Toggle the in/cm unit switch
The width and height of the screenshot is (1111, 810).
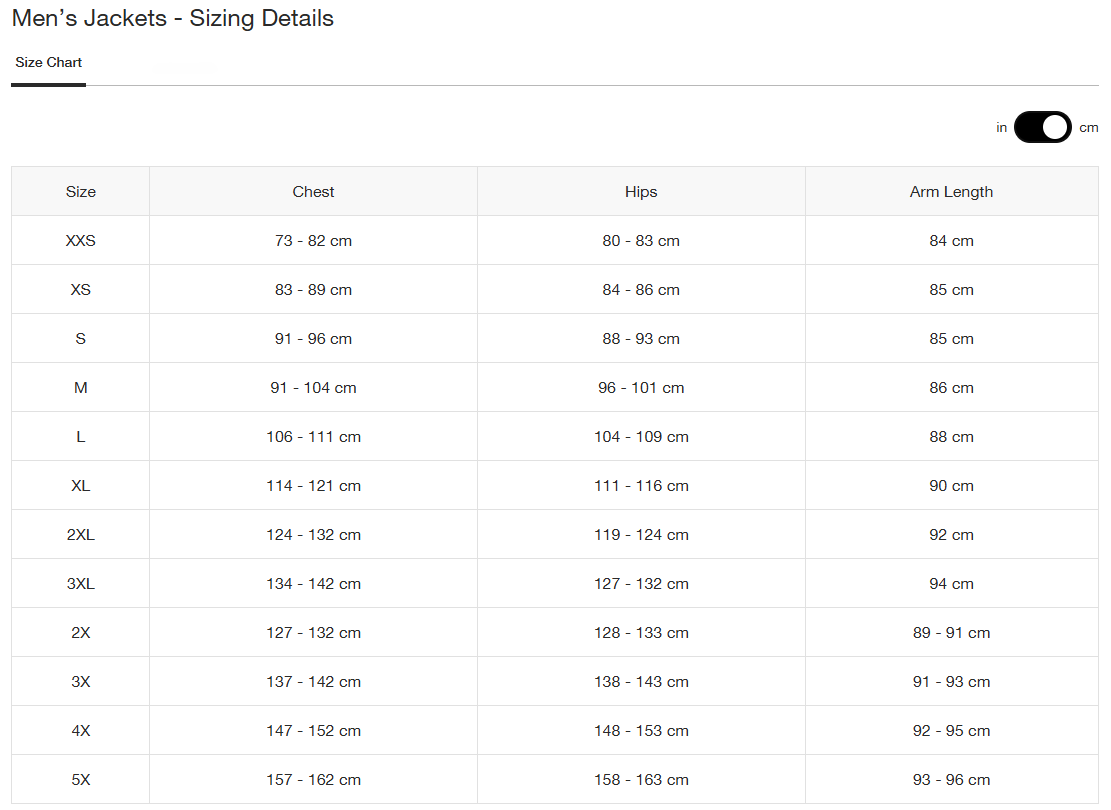1042,128
